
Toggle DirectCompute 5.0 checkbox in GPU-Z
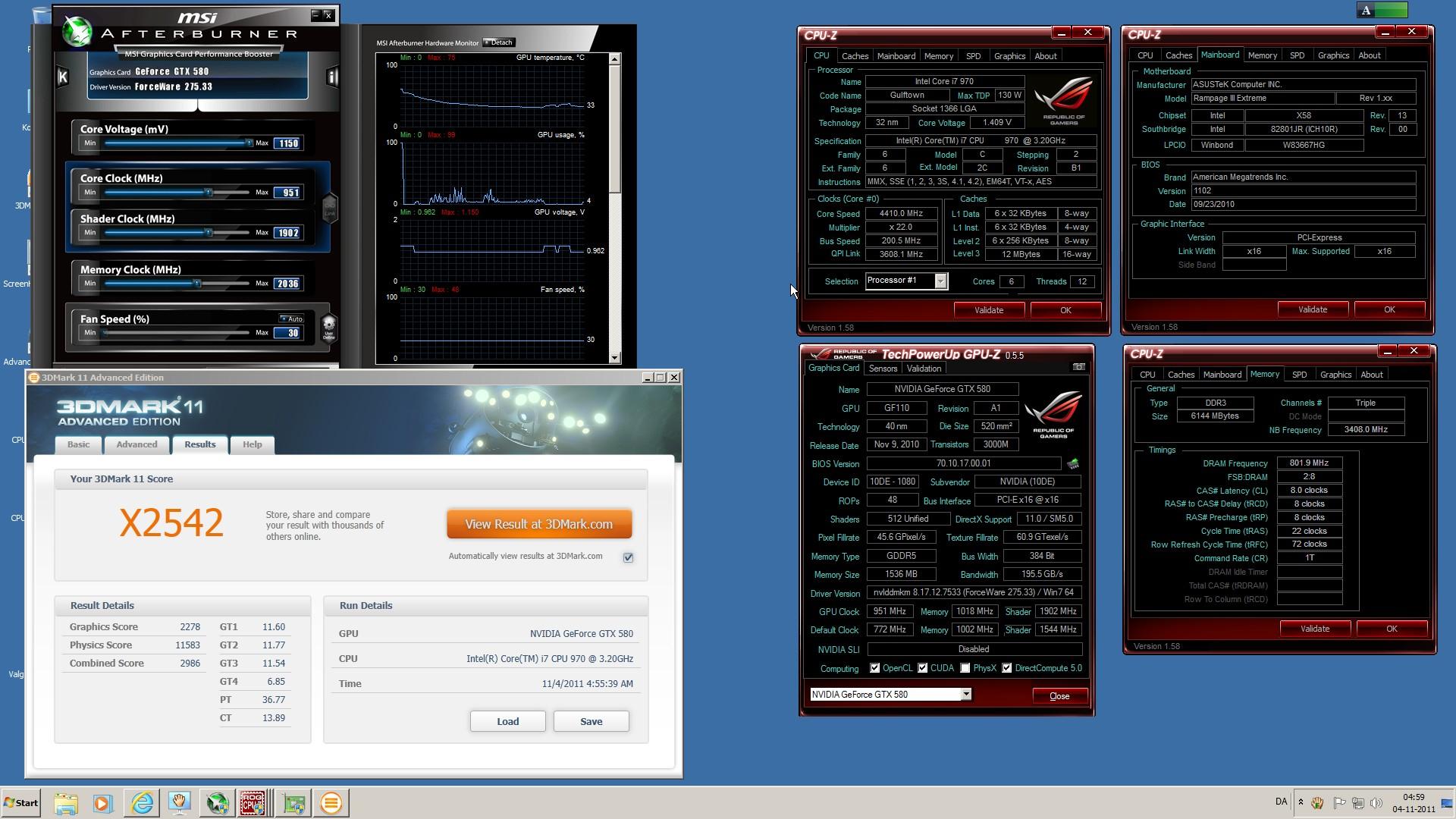pyautogui.click(x=1006, y=668)
